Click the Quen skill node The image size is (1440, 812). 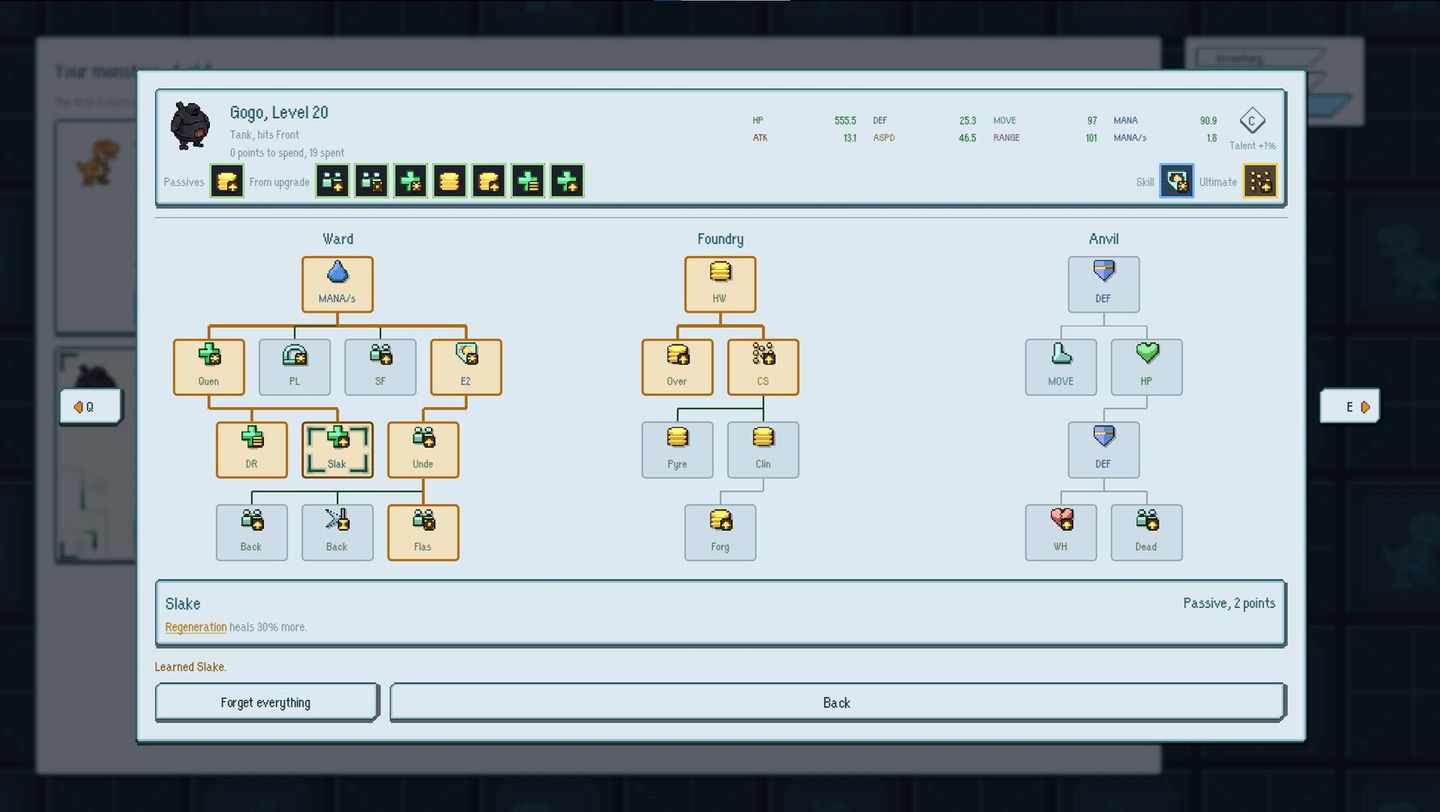click(208, 367)
